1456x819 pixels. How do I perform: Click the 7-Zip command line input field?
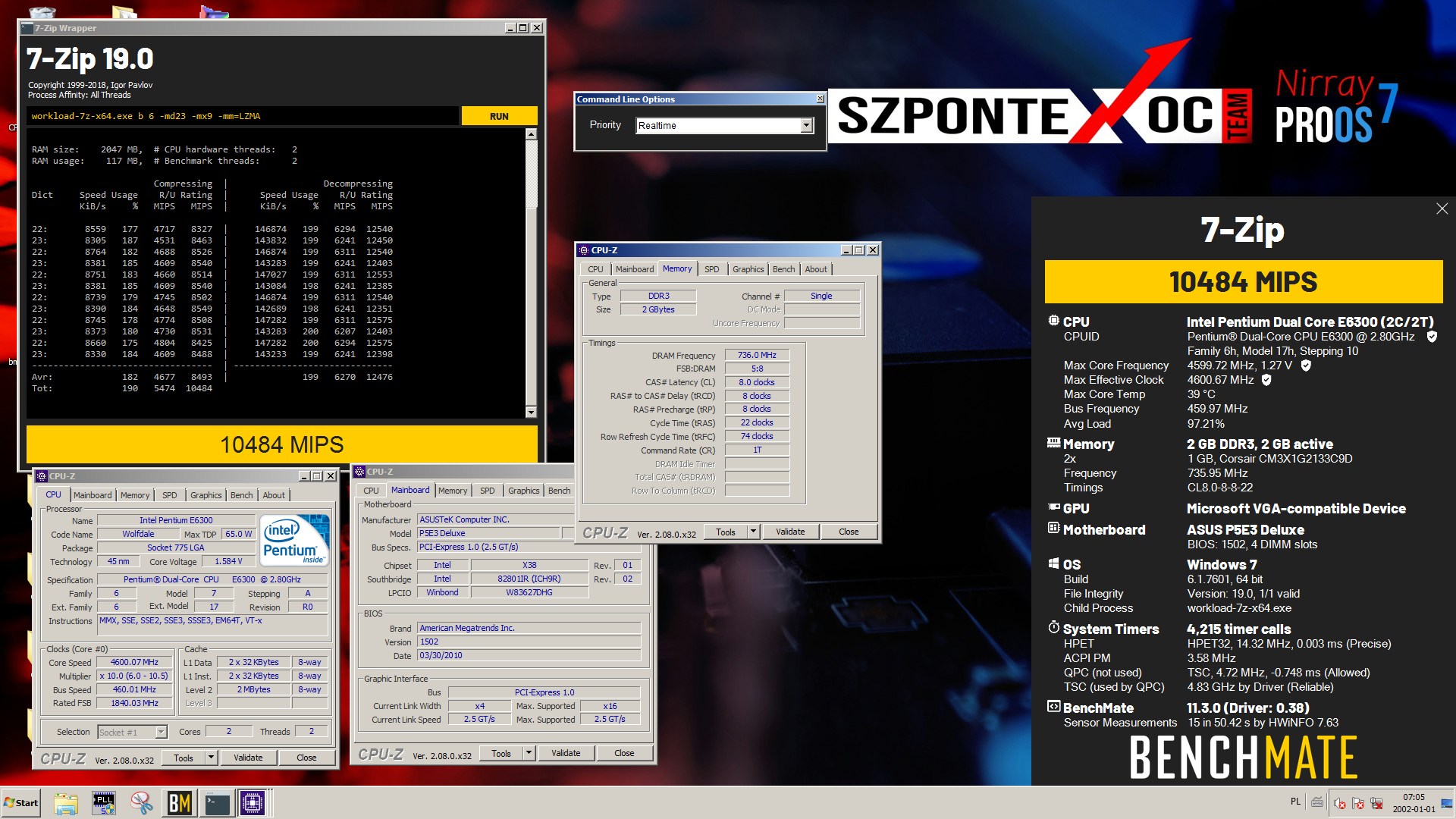(243, 116)
